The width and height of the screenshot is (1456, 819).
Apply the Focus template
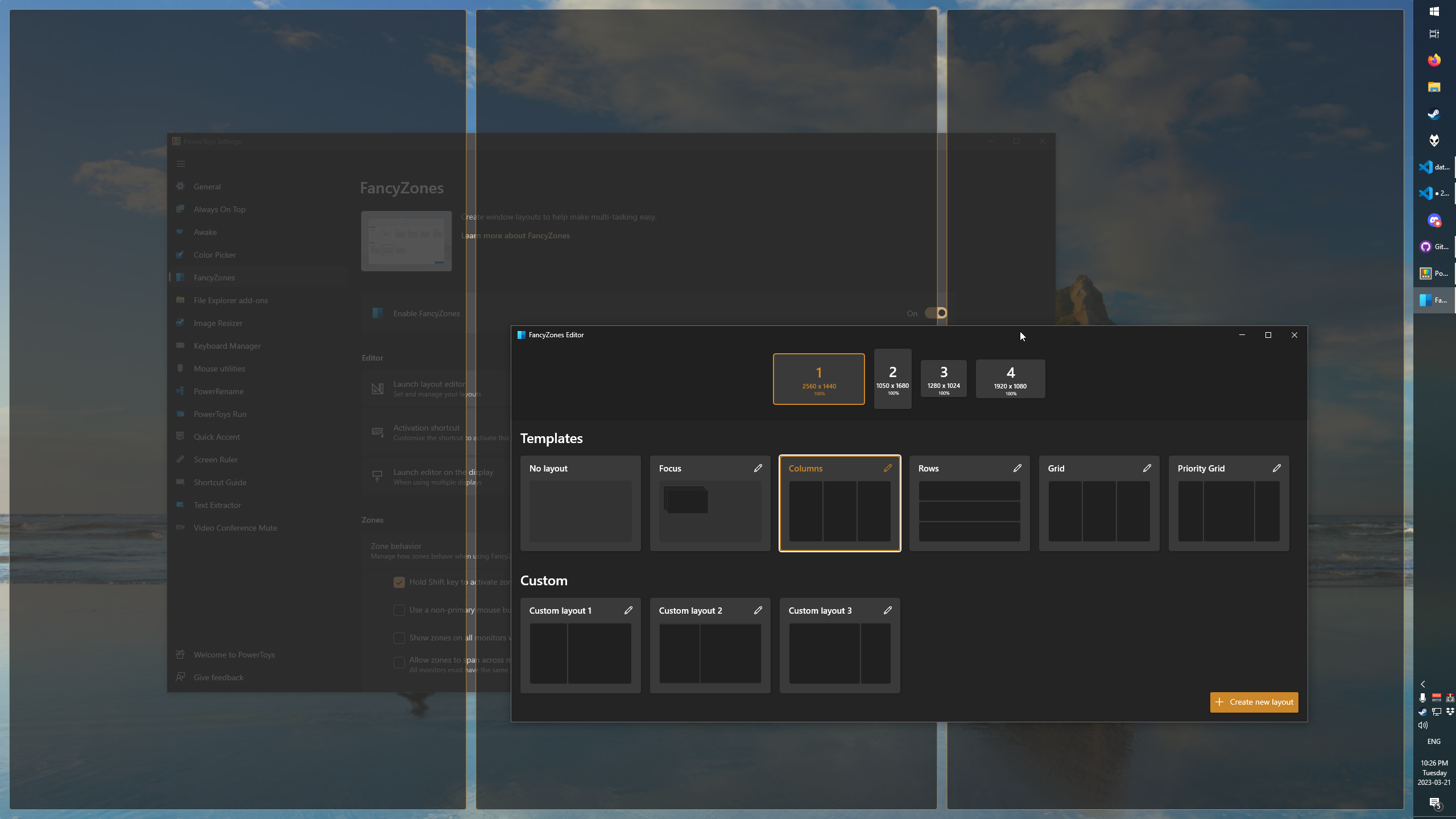click(710, 503)
